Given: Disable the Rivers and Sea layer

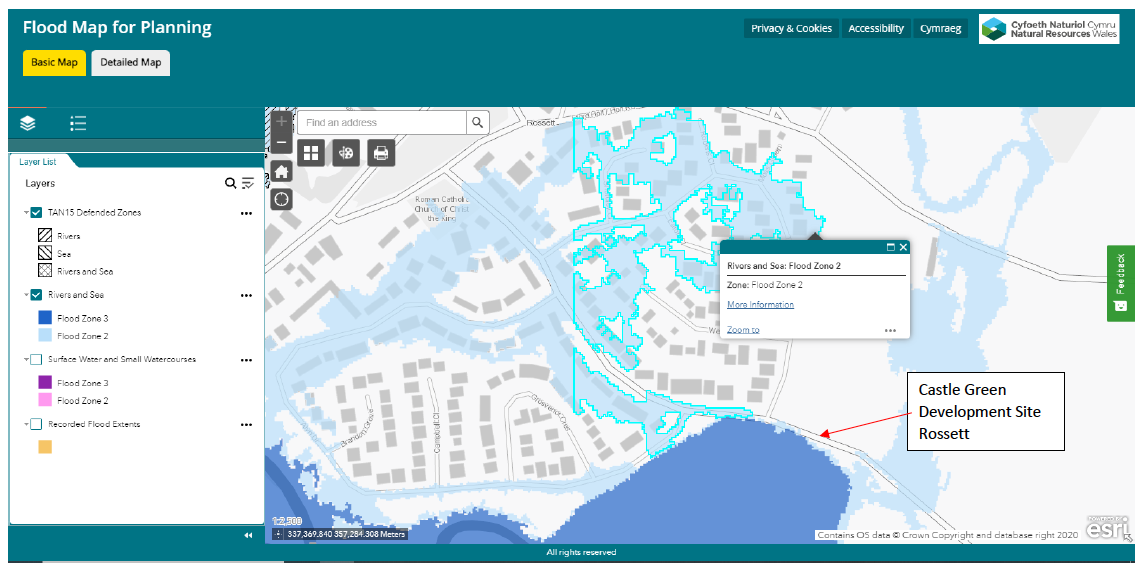Looking at the screenshot, I should click(x=35, y=295).
